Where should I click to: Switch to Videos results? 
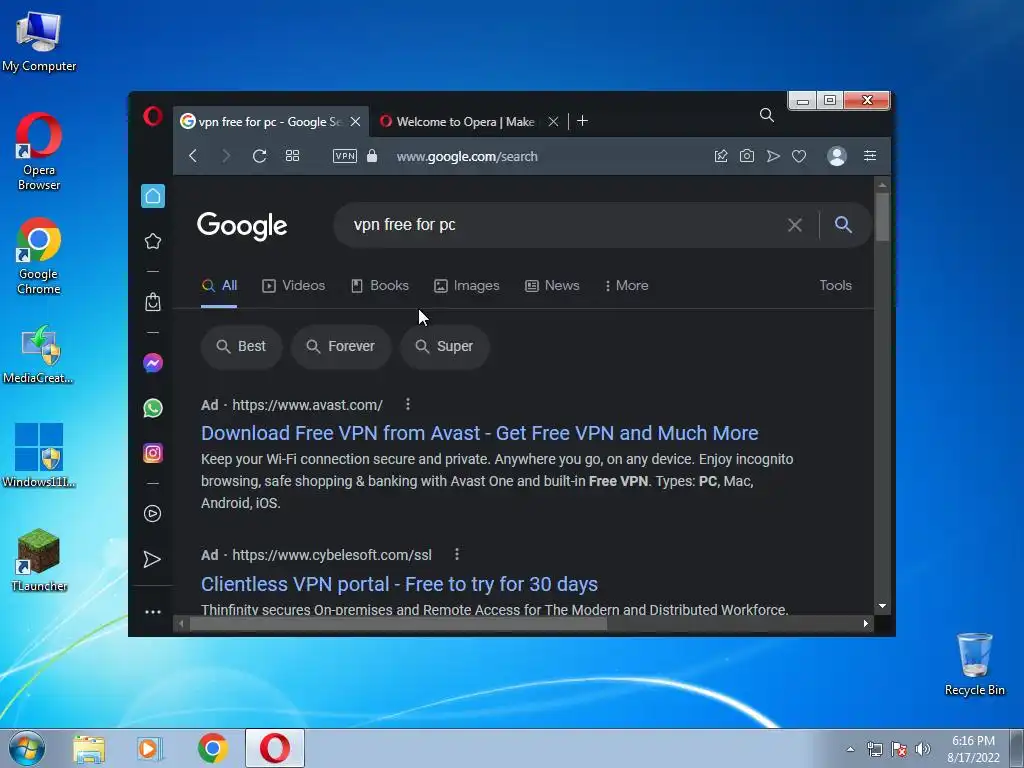pyautogui.click(x=293, y=285)
